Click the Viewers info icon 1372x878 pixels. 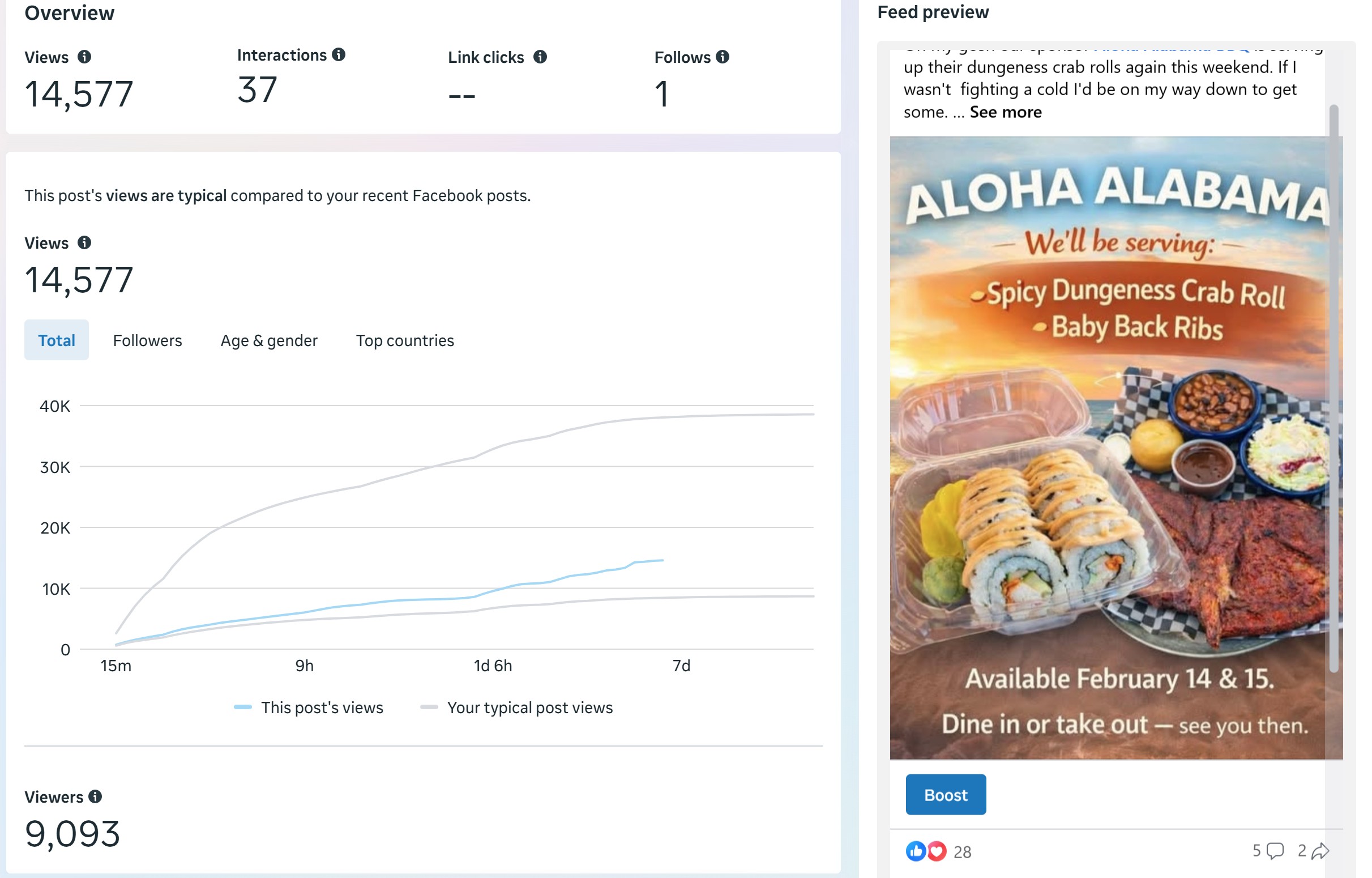coord(95,796)
